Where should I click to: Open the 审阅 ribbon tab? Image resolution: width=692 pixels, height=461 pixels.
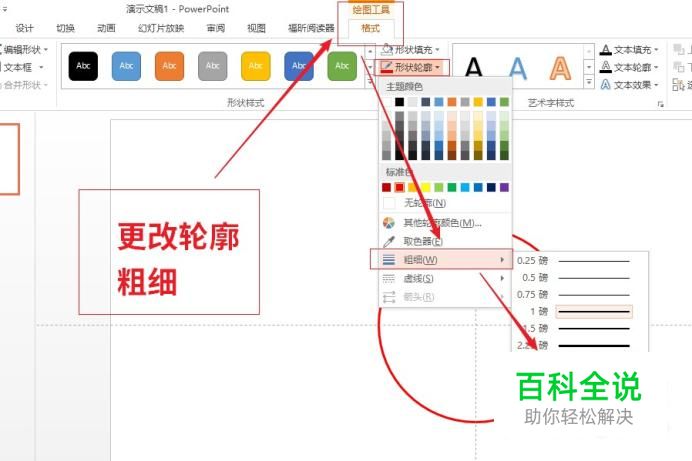216,28
